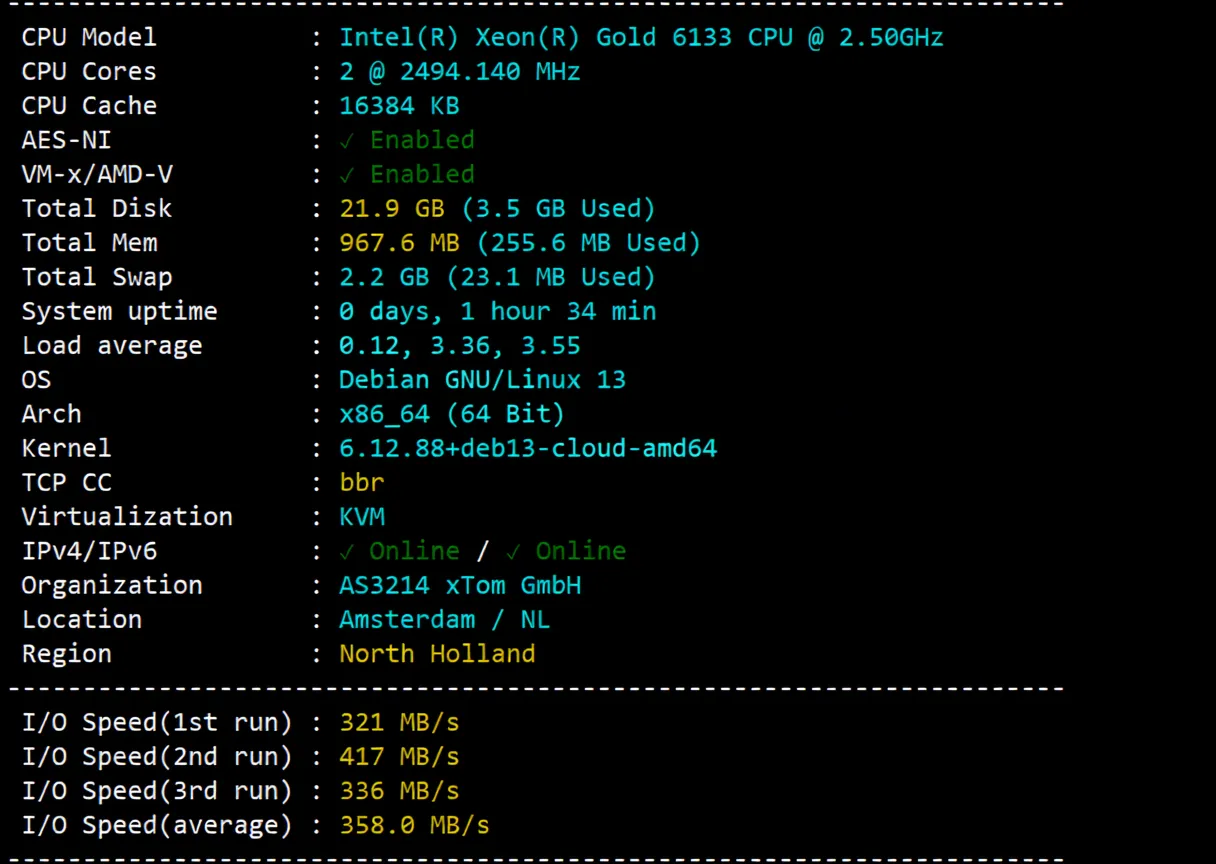Select the CPU Cache label

tap(89, 106)
